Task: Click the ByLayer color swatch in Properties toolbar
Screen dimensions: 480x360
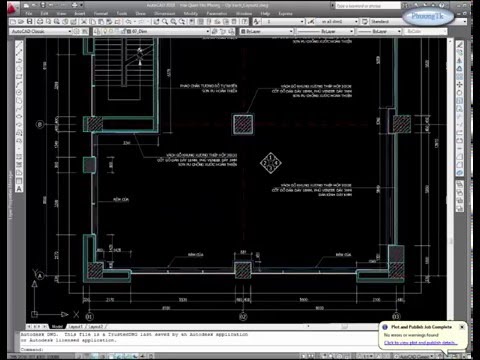Action: coord(243,31)
